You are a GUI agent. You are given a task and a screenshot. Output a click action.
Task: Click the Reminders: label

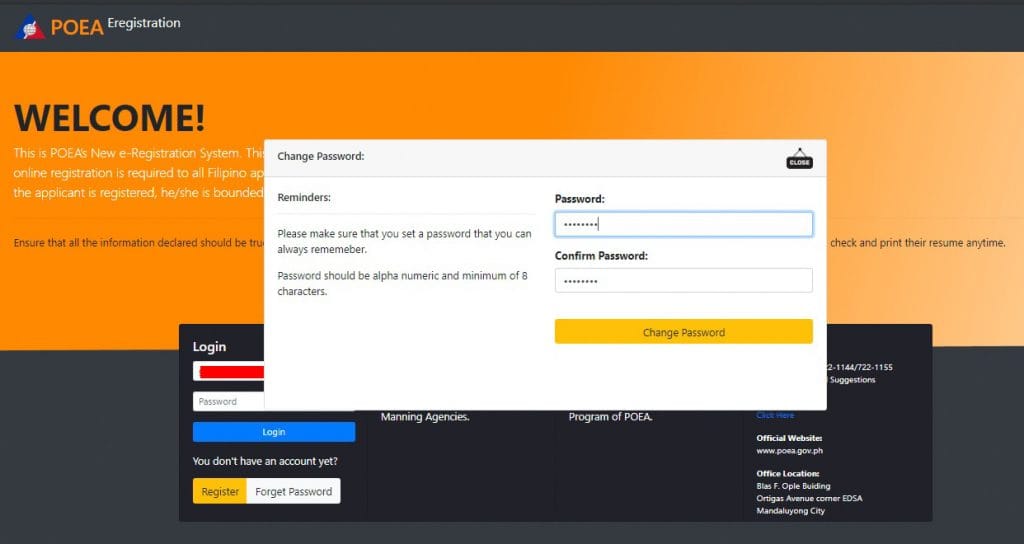pos(304,197)
